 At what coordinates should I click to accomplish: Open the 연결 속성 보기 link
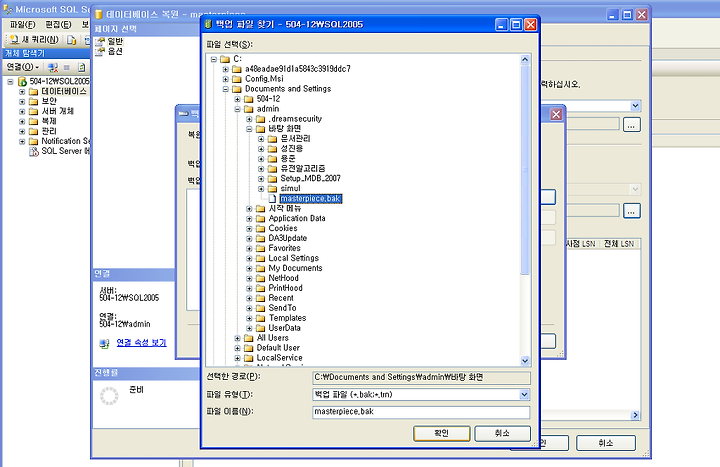point(141,343)
